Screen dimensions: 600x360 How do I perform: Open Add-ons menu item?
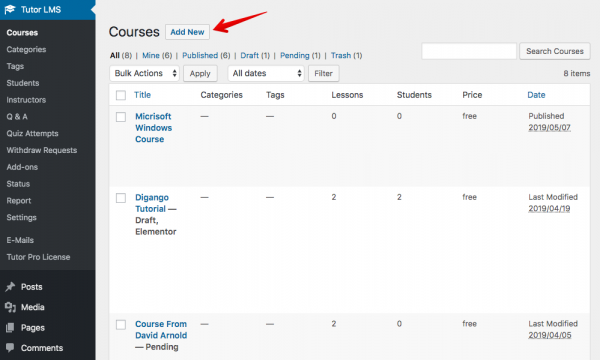pyautogui.click(x=22, y=167)
